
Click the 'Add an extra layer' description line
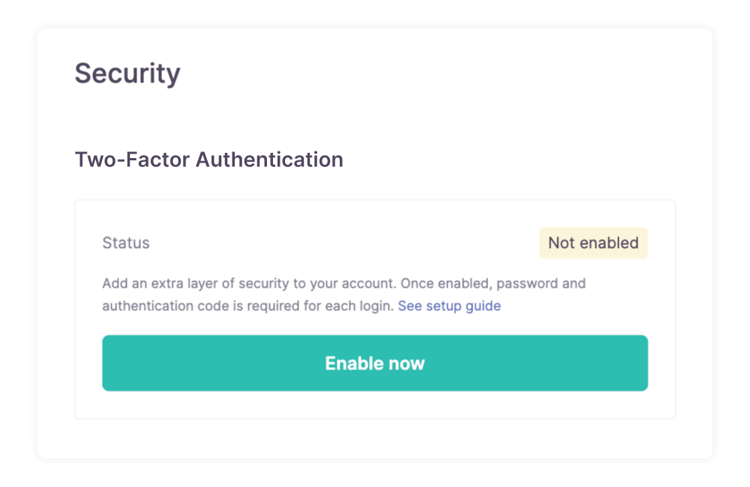tap(300, 283)
